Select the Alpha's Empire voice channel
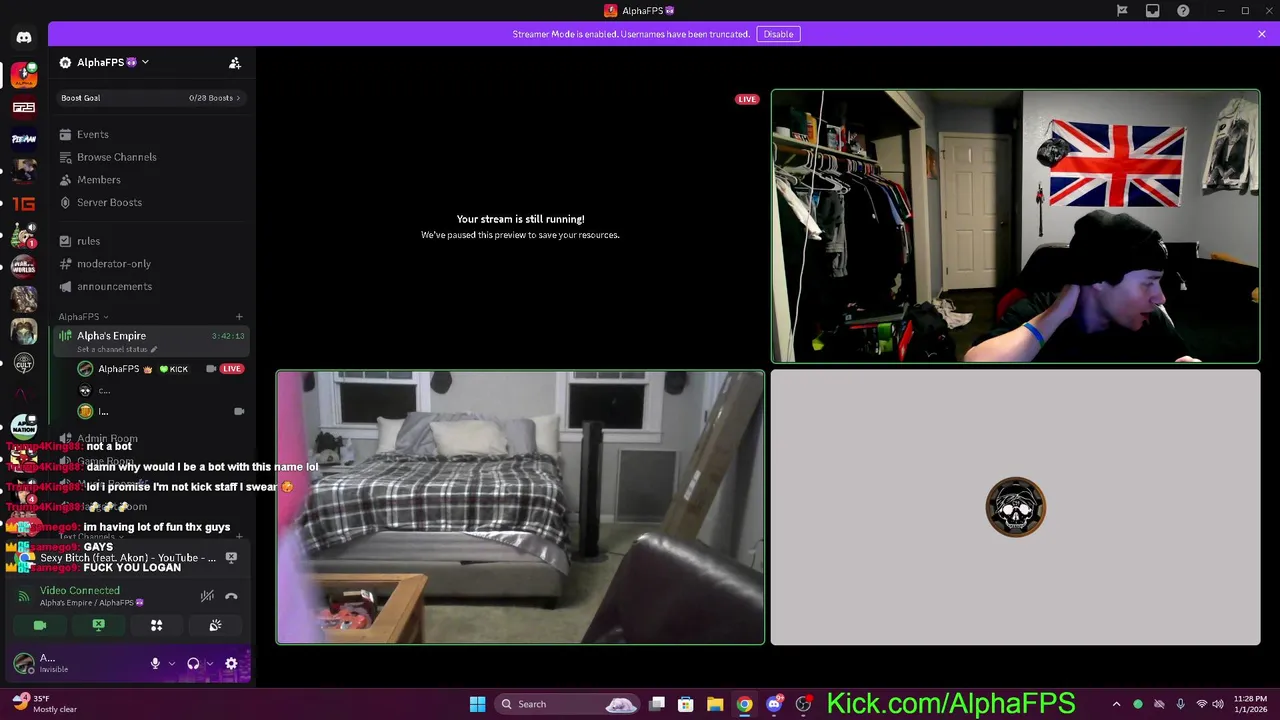 tap(152, 341)
